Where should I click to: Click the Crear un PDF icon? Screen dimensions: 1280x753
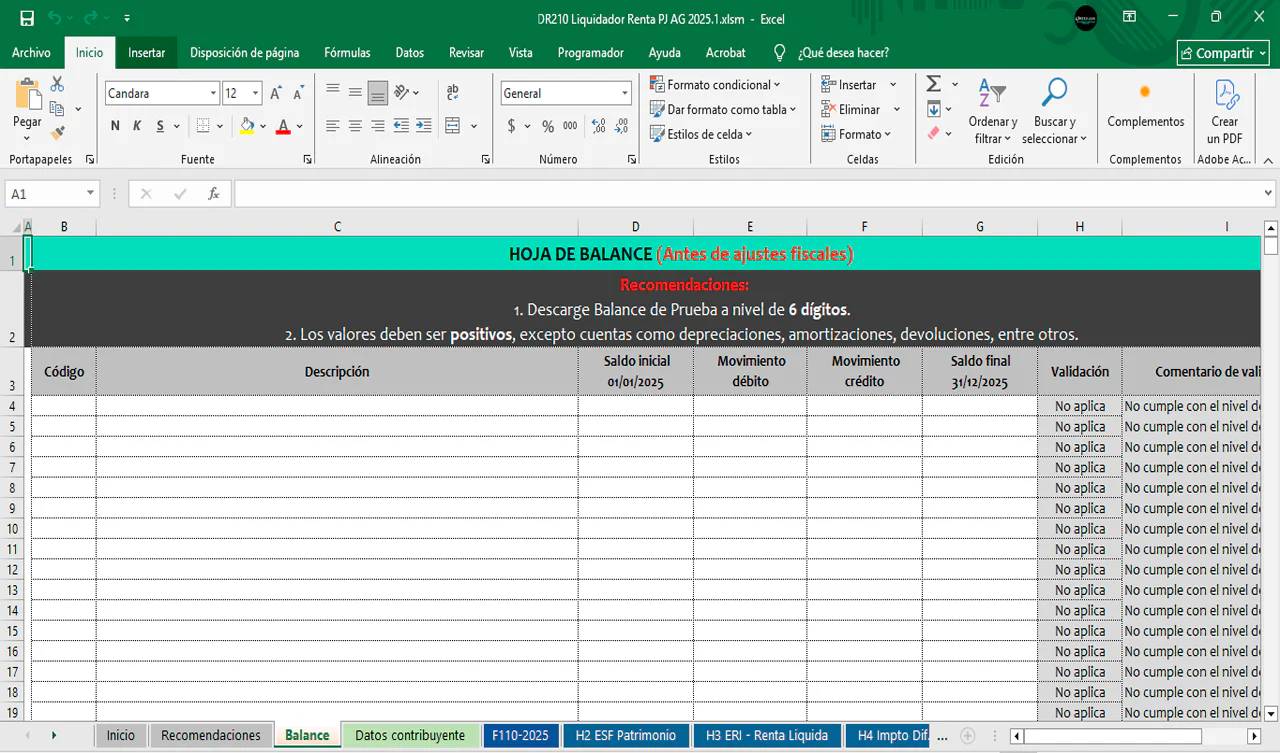[1225, 94]
